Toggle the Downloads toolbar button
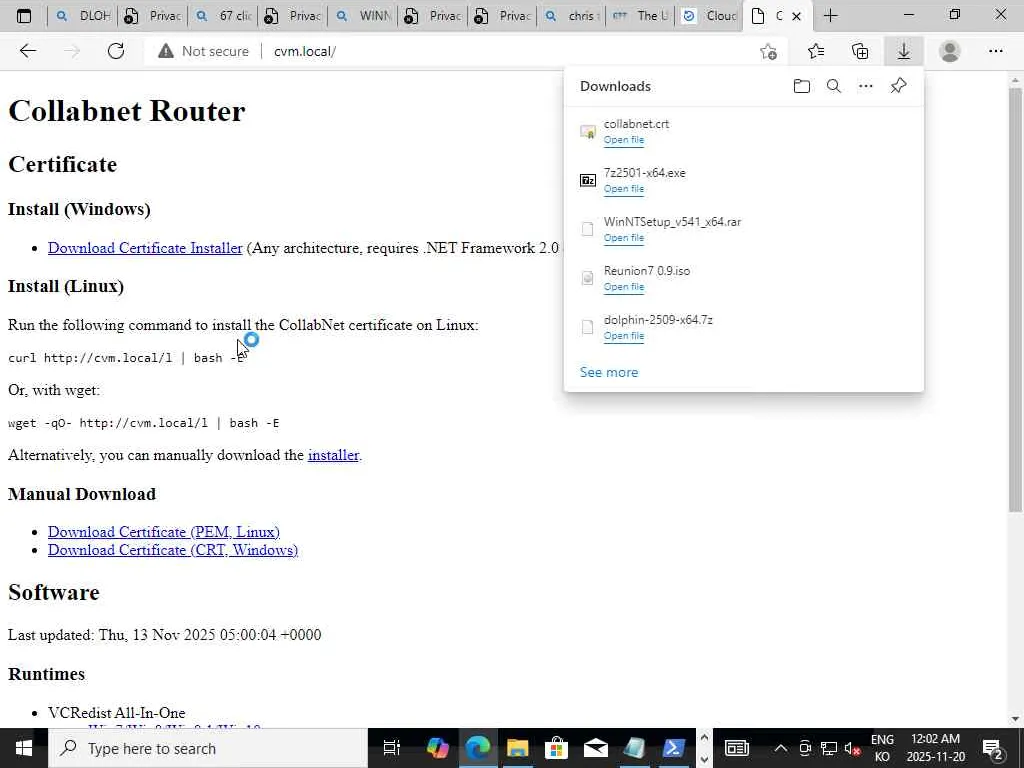Image resolution: width=1024 pixels, height=768 pixels. coord(904,51)
